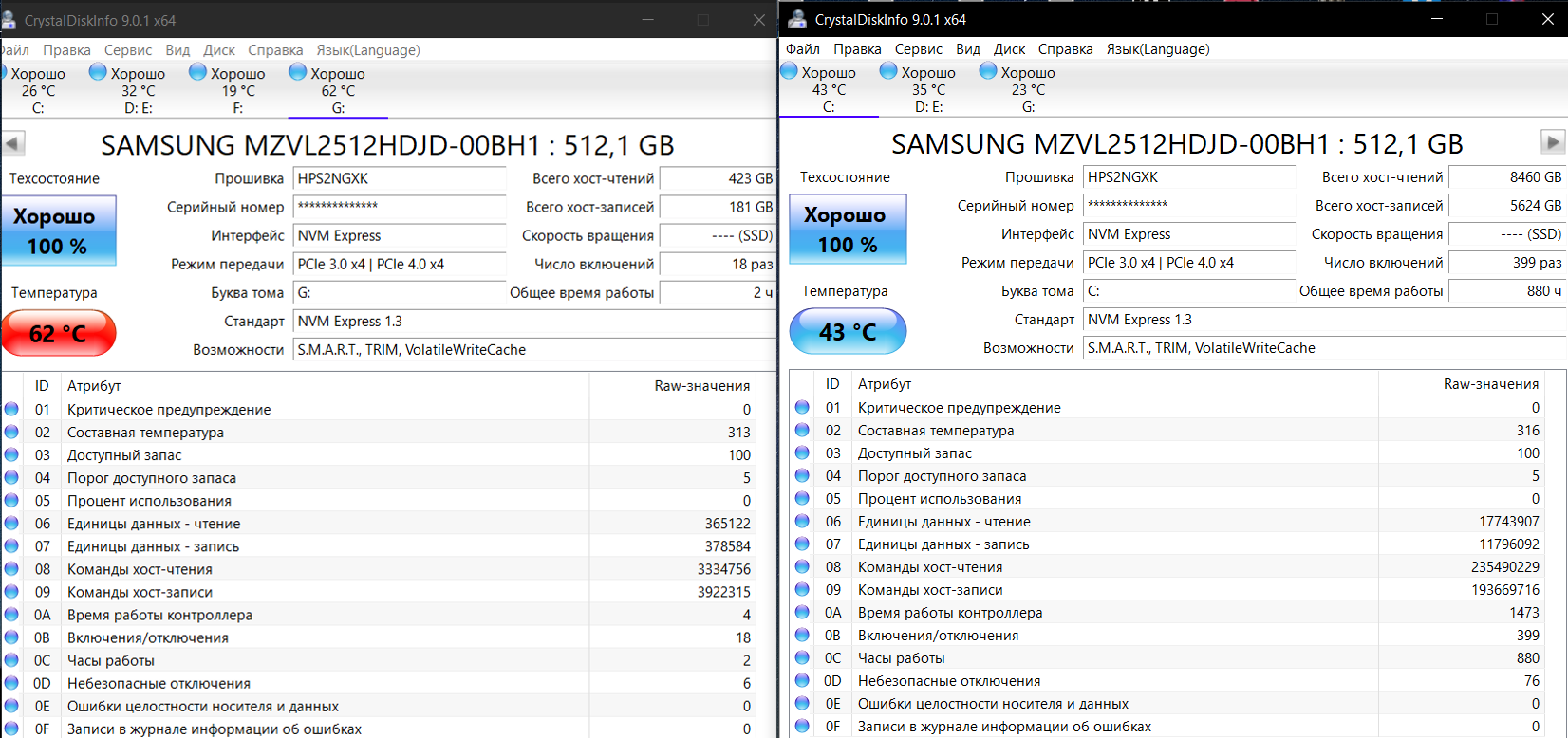Click the blue 43 °C temperature button

tap(848, 332)
